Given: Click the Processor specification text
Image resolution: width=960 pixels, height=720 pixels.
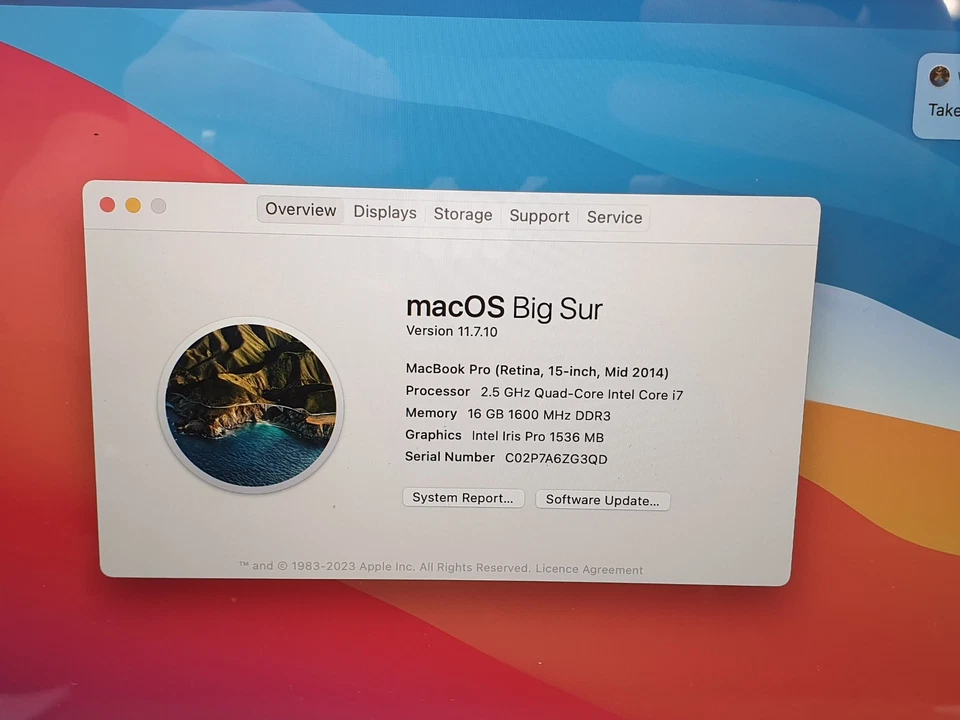Looking at the screenshot, I should 543,393.
